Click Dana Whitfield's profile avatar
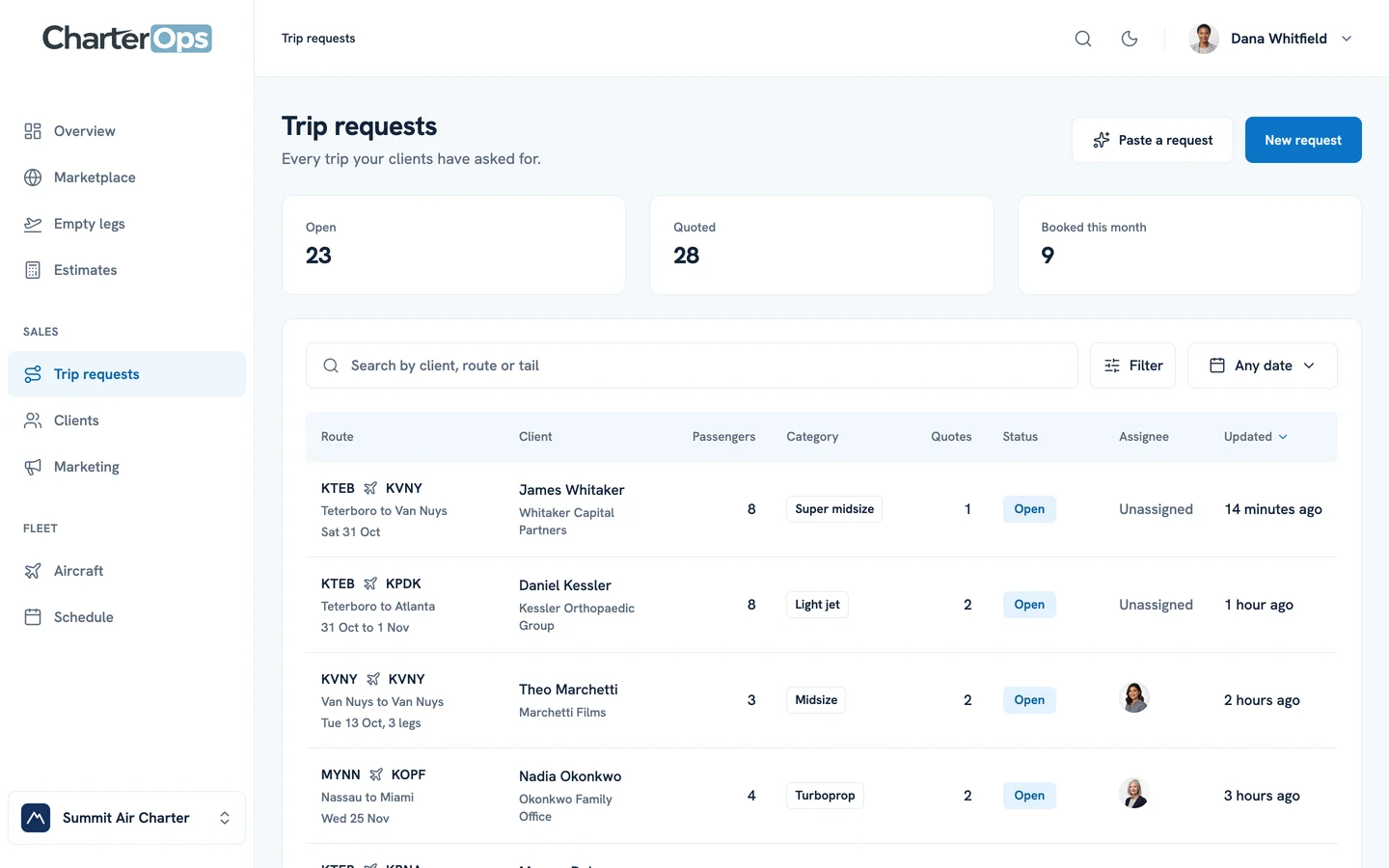Image resolution: width=1389 pixels, height=868 pixels. 1204,39
